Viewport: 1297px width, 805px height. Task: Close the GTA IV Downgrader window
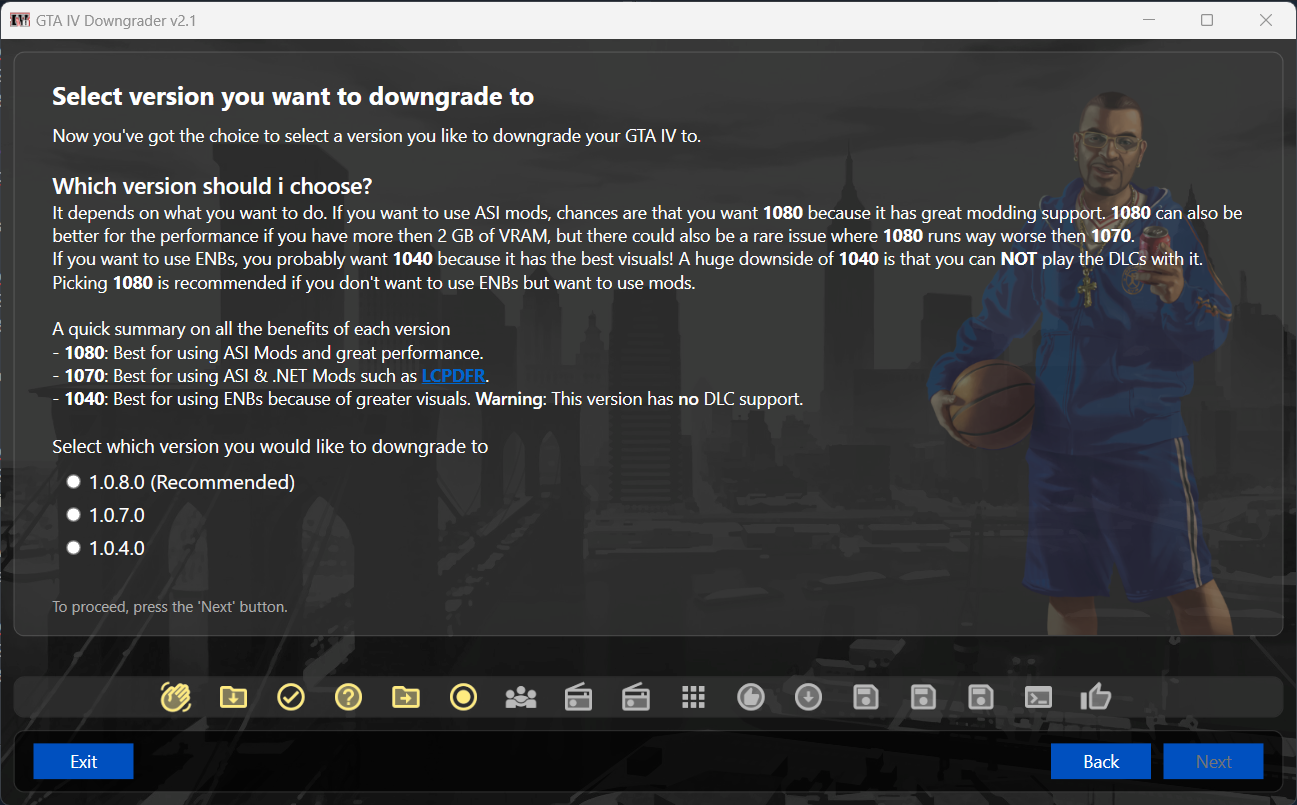(1265, 20)
